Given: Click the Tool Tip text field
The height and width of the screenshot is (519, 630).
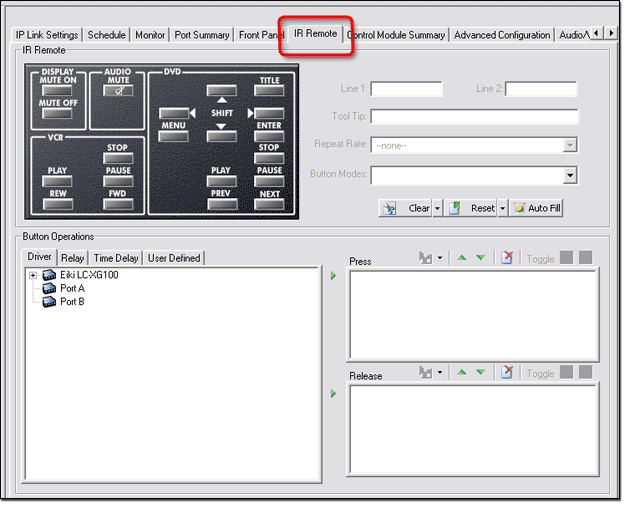Looking at the screenshot, I should click(474, 117).
